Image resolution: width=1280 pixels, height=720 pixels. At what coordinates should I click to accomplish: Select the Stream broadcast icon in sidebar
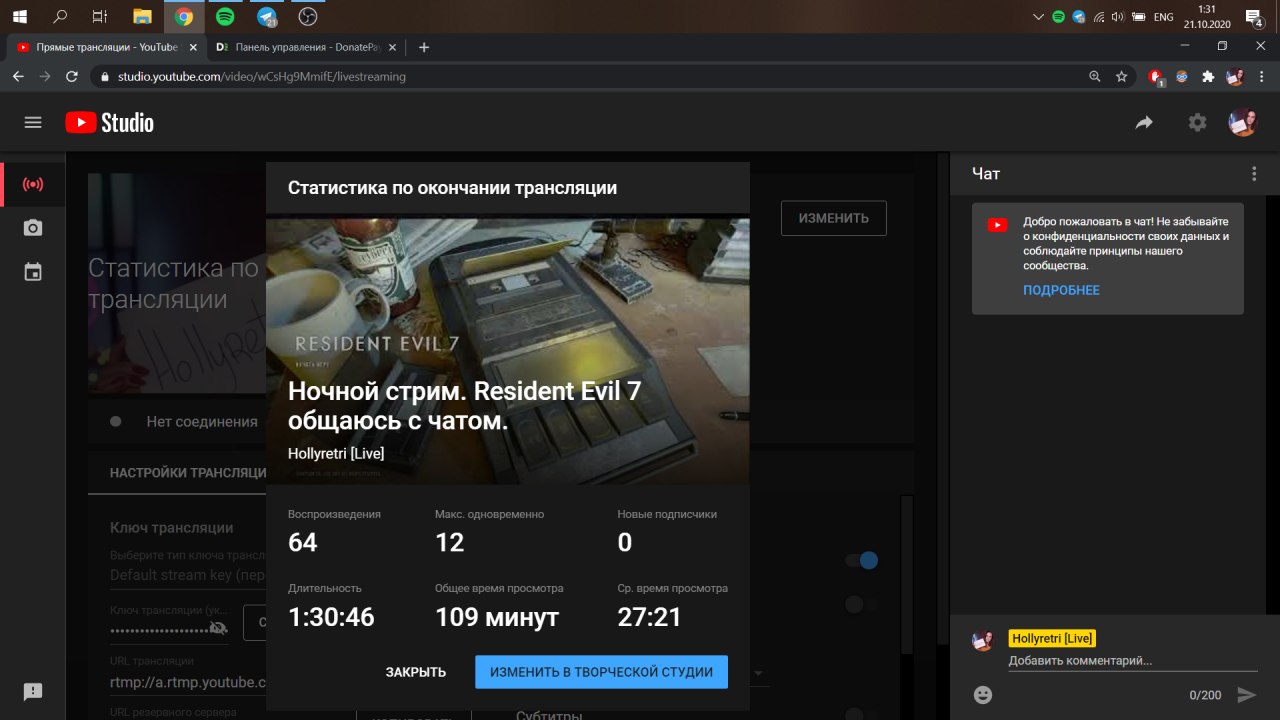pyautogui.click(x=33, y=185)
